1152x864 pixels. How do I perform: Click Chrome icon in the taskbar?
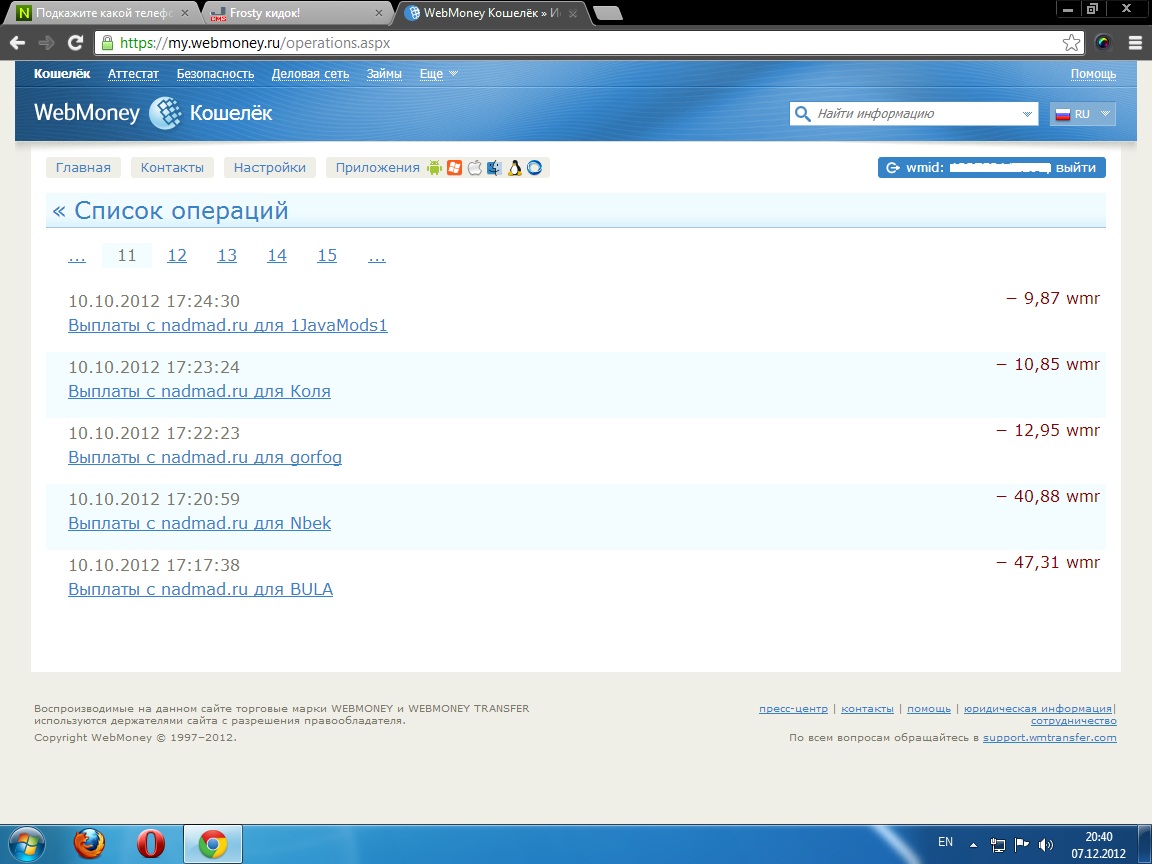[212, 844]
